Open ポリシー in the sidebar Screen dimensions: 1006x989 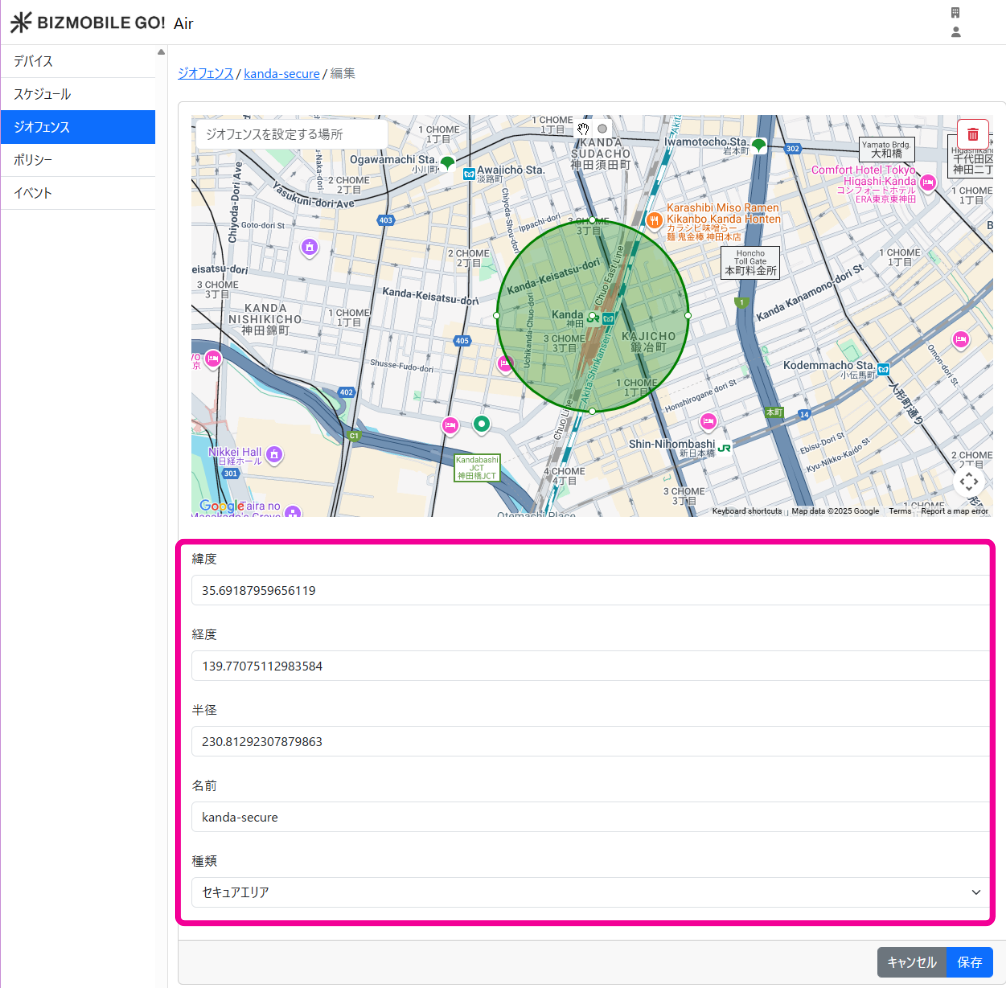[x=78, y=160]
